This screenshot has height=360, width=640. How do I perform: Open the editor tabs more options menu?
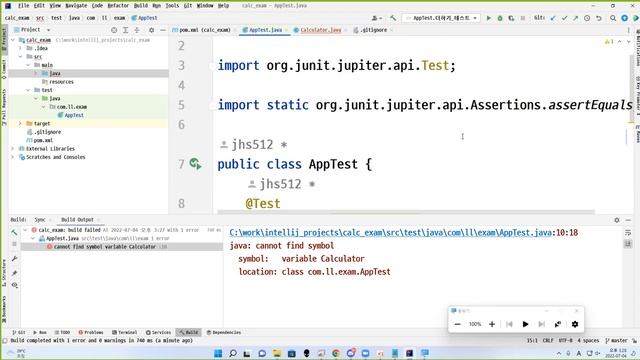[628, 30]
